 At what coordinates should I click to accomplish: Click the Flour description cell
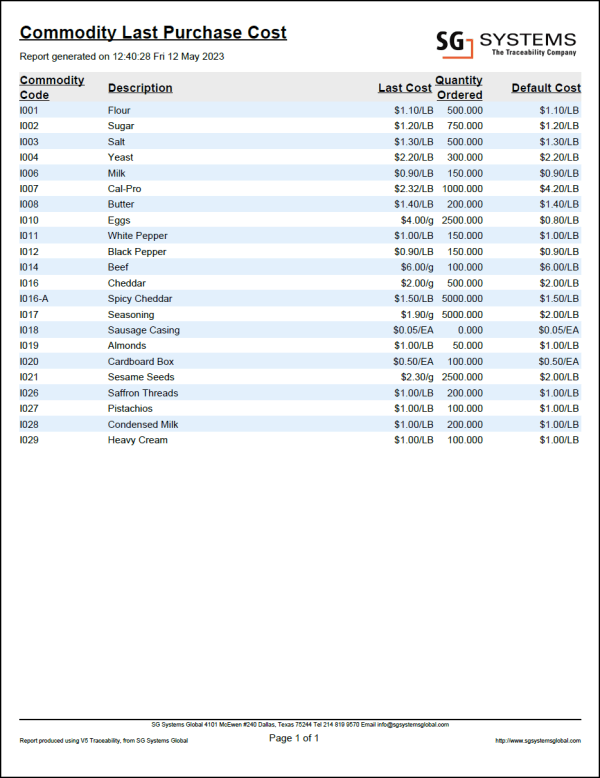[x=119, y=110]
